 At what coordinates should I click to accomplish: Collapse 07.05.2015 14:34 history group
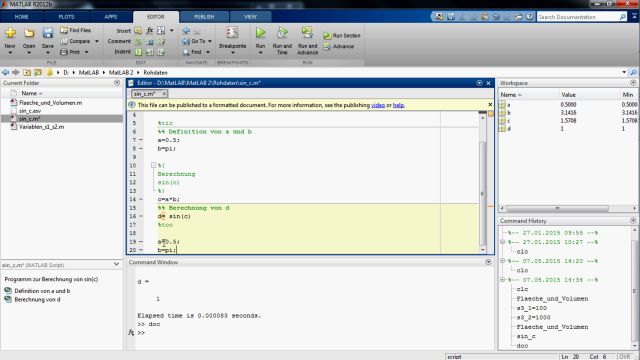(503, 280)
